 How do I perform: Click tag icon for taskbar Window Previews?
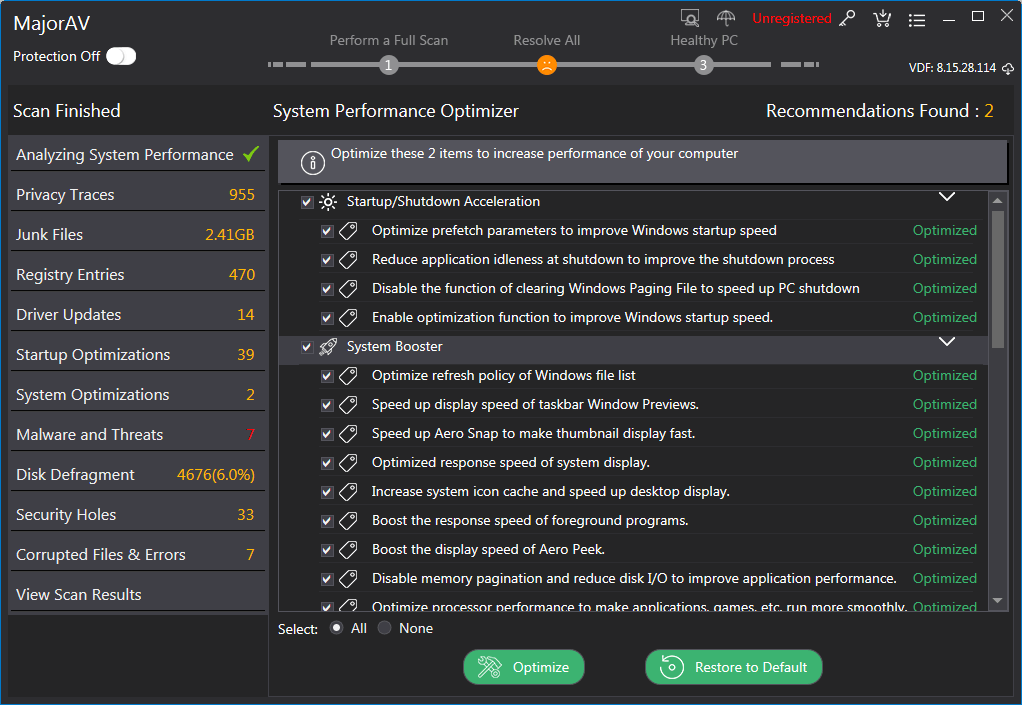[349, 405]
